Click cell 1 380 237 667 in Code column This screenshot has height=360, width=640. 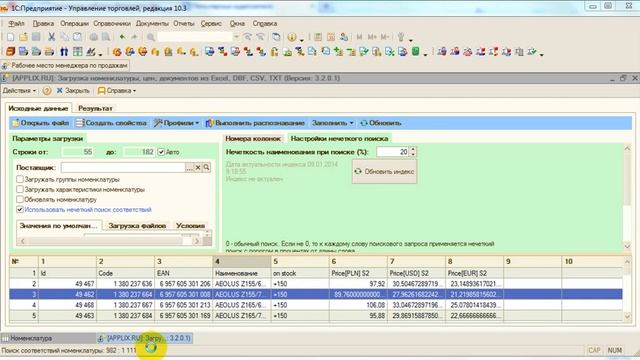tap(125, 305)
